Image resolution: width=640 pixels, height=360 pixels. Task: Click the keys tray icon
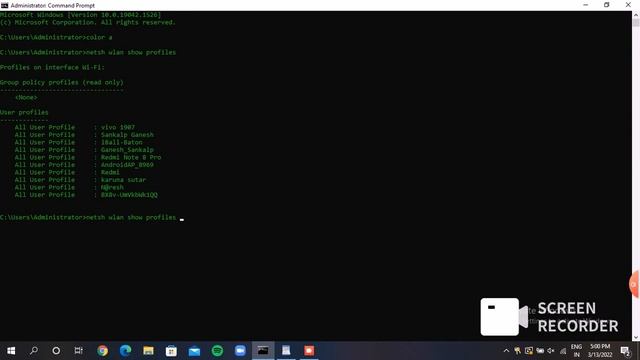(518, 351)
